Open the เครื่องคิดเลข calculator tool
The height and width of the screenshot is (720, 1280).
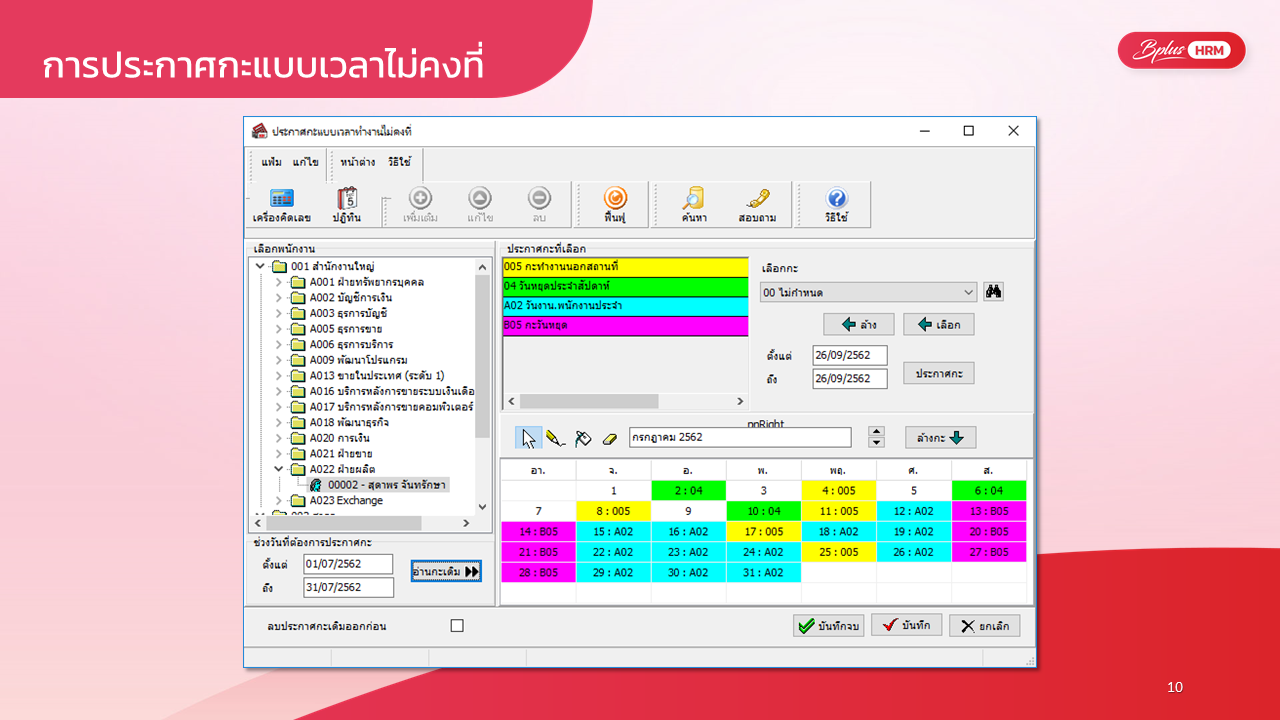tap(281, 205)
